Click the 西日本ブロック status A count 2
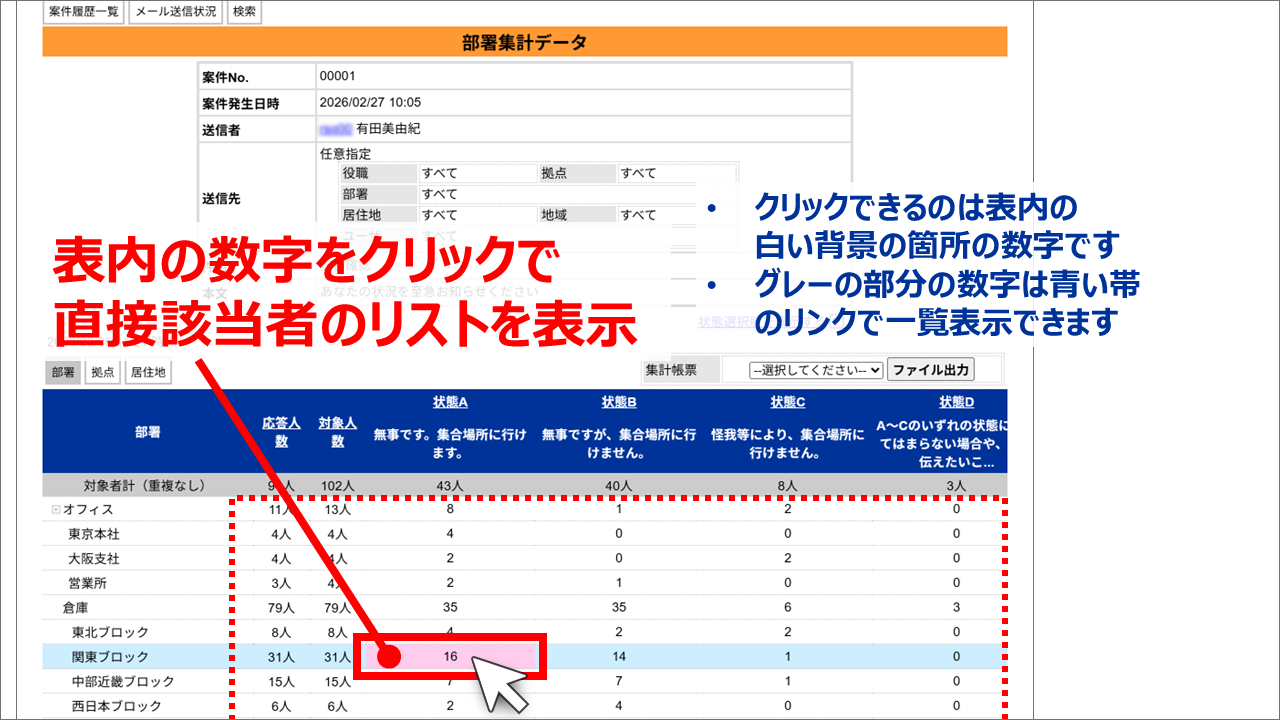The height and width of the screenshot is (720, 1280). (448, 707)
